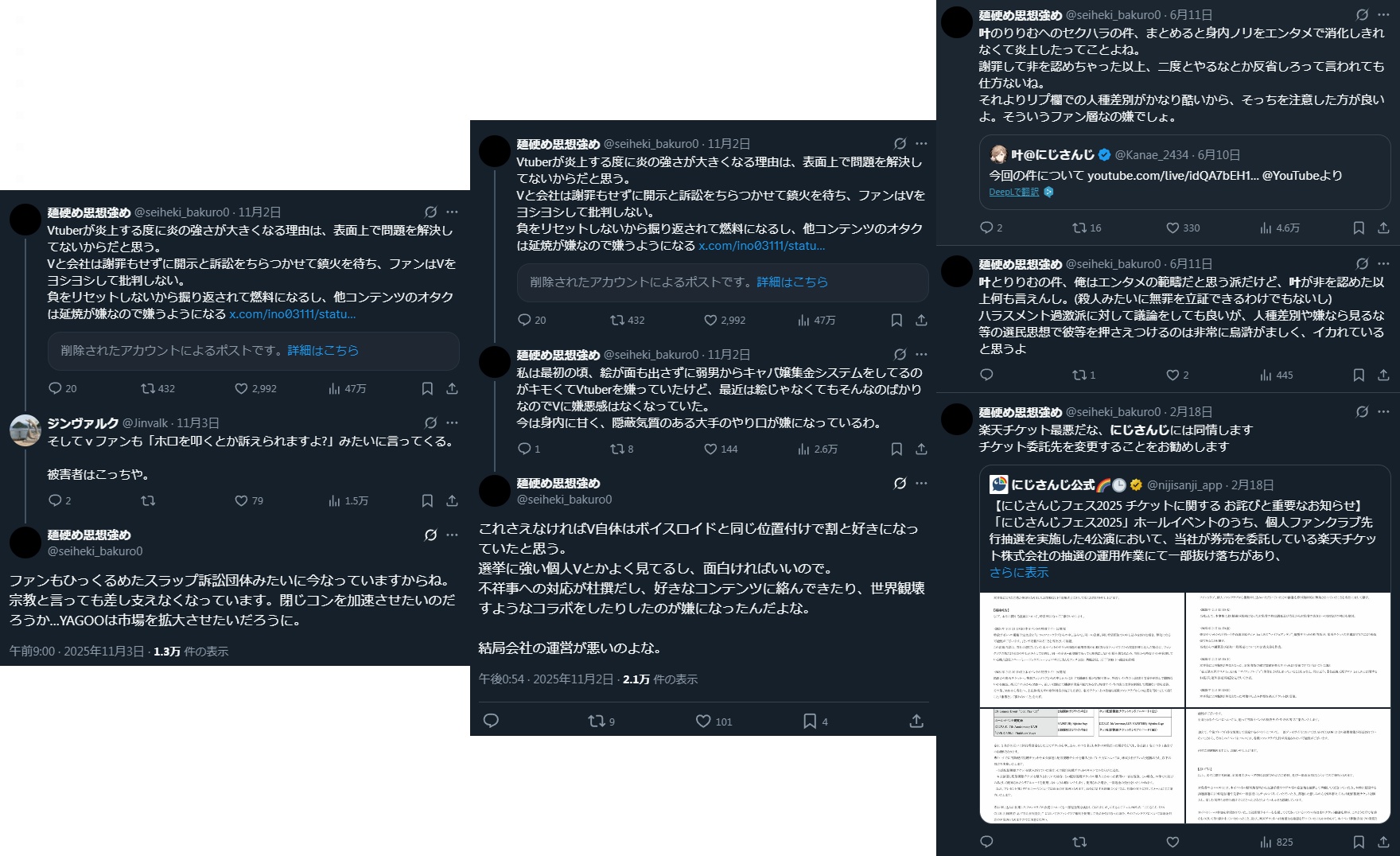The width and height of the screenshot is (1400, 856).
Task: Reply to the 楽天チケット post from 2月18日
Action: [x=987, y=842]
